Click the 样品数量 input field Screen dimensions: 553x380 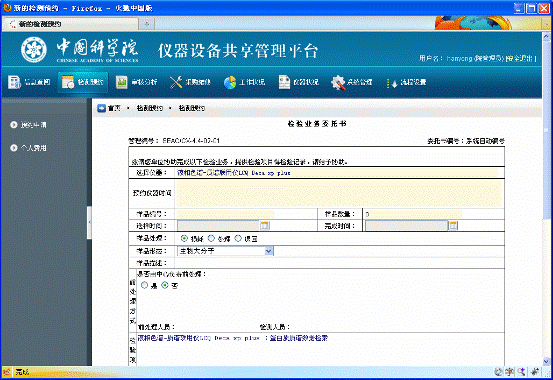click(x=413, y=214)
